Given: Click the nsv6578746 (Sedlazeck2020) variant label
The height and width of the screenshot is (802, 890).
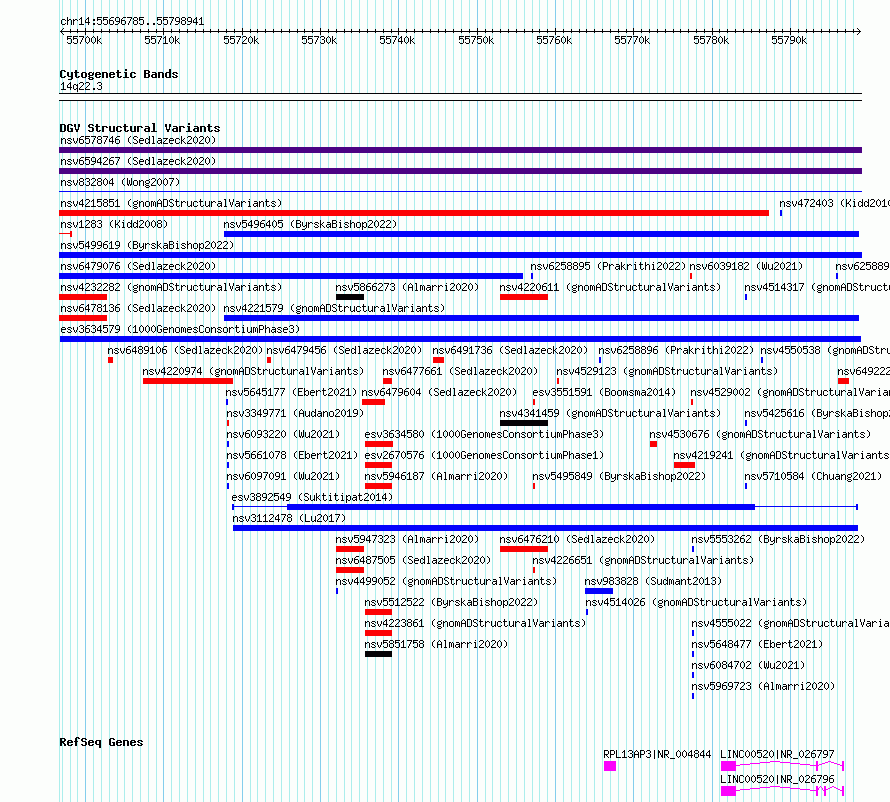Looking at the screenshot, I should tap(138, 140).
